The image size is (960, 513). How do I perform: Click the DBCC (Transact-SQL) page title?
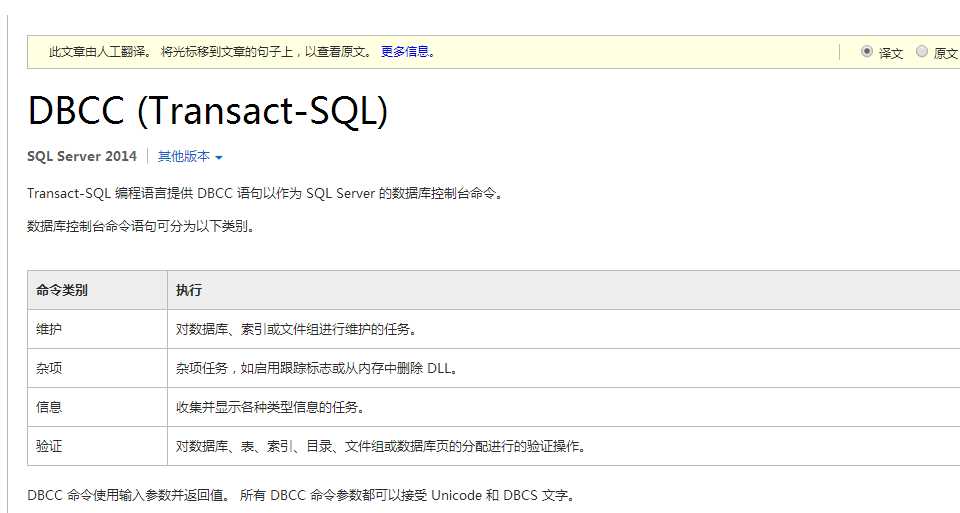click(208, 111)
